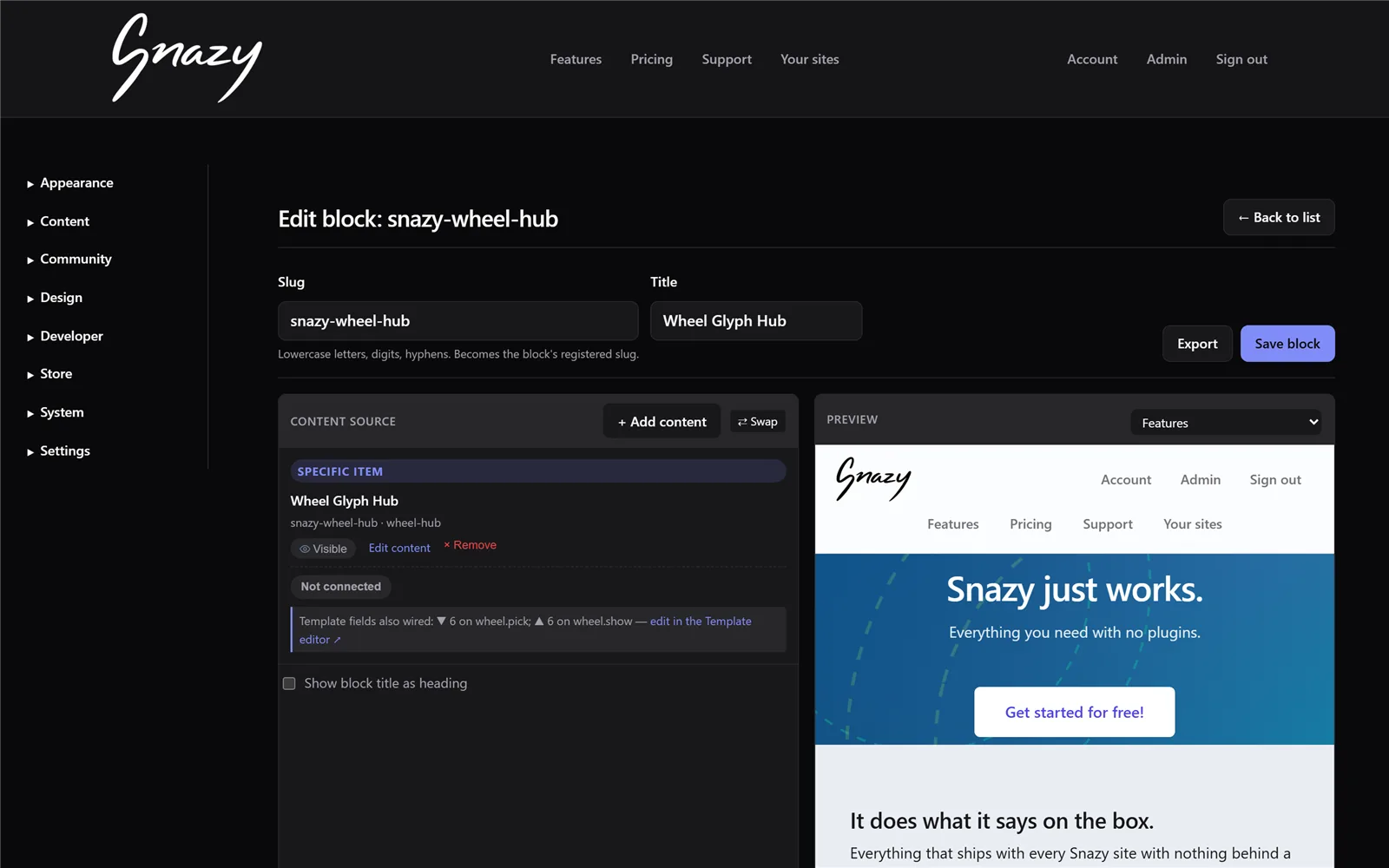Expand the Store sidebar section
This screenshot has width=1389, height=868.
(x=49, y=374)
